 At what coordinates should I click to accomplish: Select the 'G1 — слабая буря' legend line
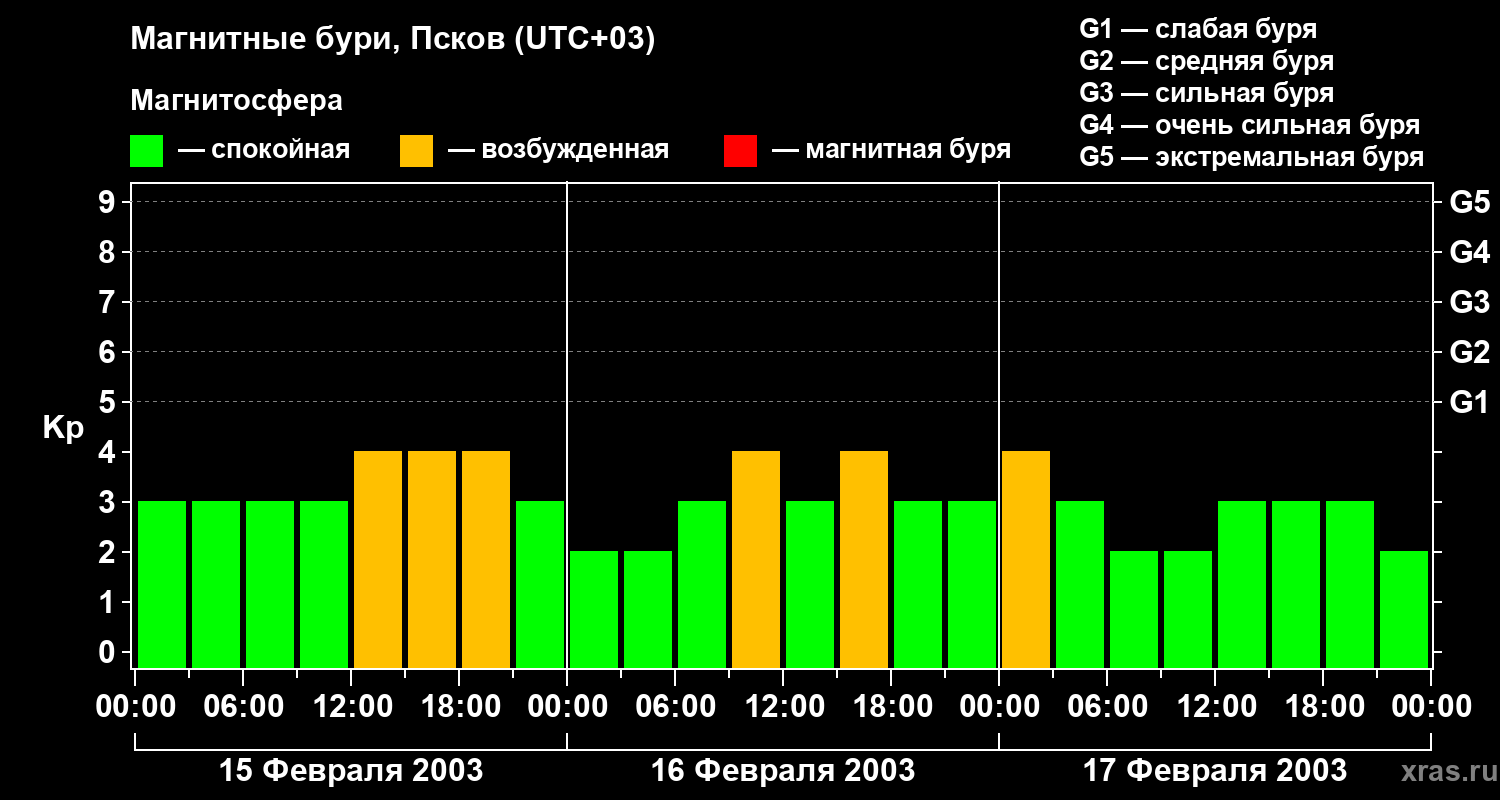pos(1198,29)
